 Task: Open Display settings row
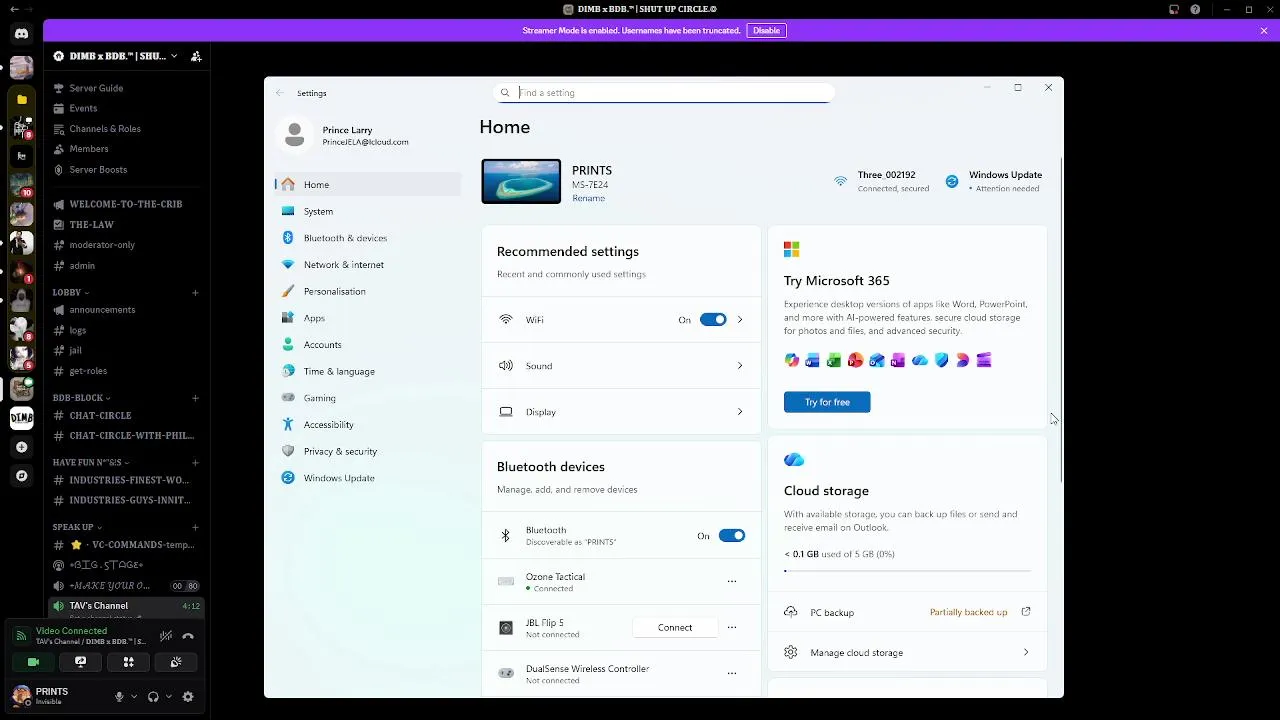pyautogui.click(x=621, y=412)
